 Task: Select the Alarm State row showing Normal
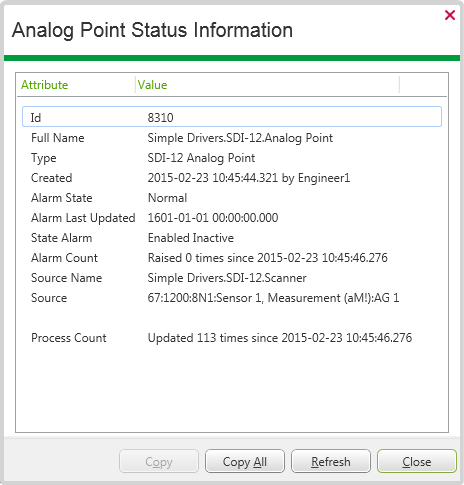232,198
